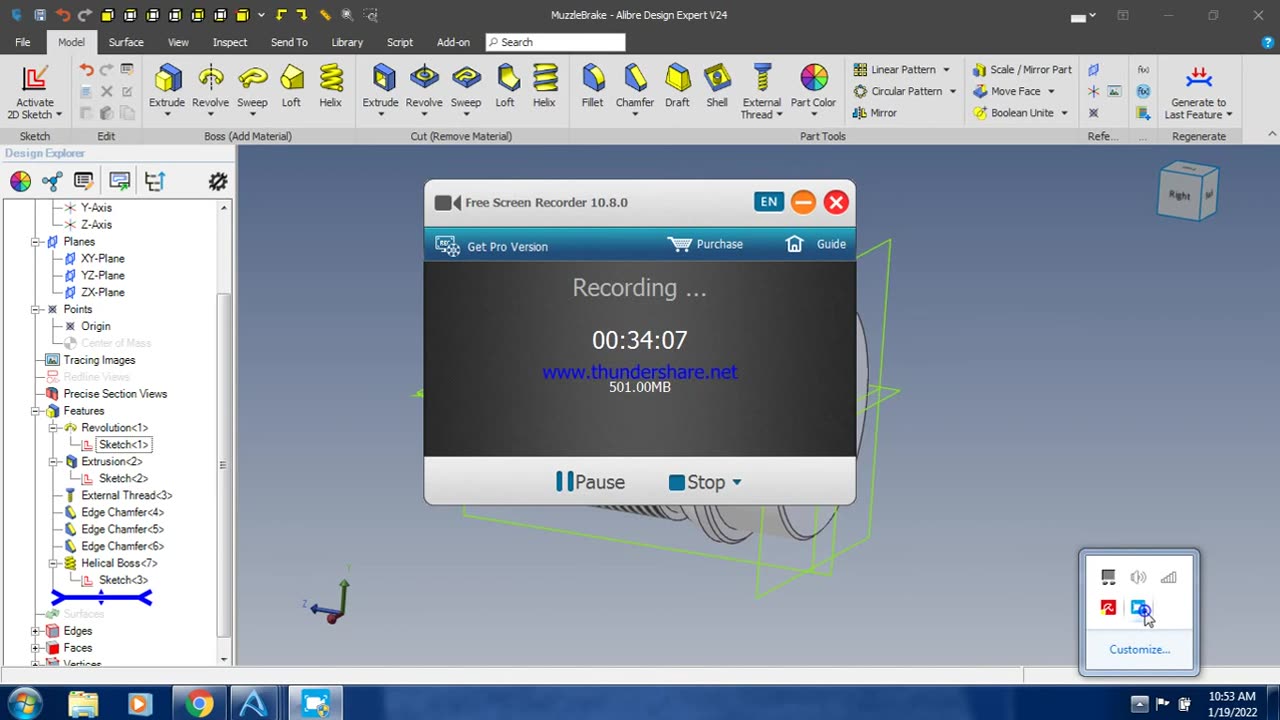The image size is (1280, 720).
Task: Save the part from the quick access toolbar
Action: click(40, 15)
